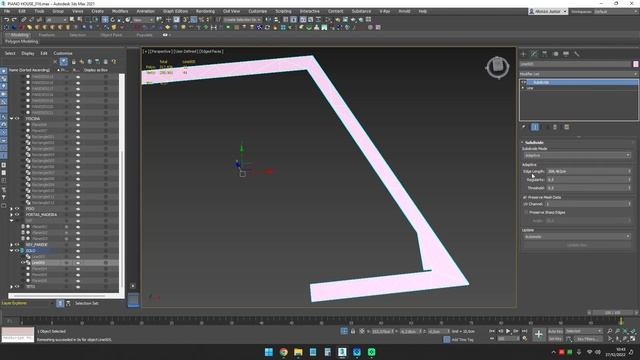This screenshot has width=640, height=360.
Task: Expand the PORTAS_MADEIRA layer tree
Action: [x=11, y=215]
